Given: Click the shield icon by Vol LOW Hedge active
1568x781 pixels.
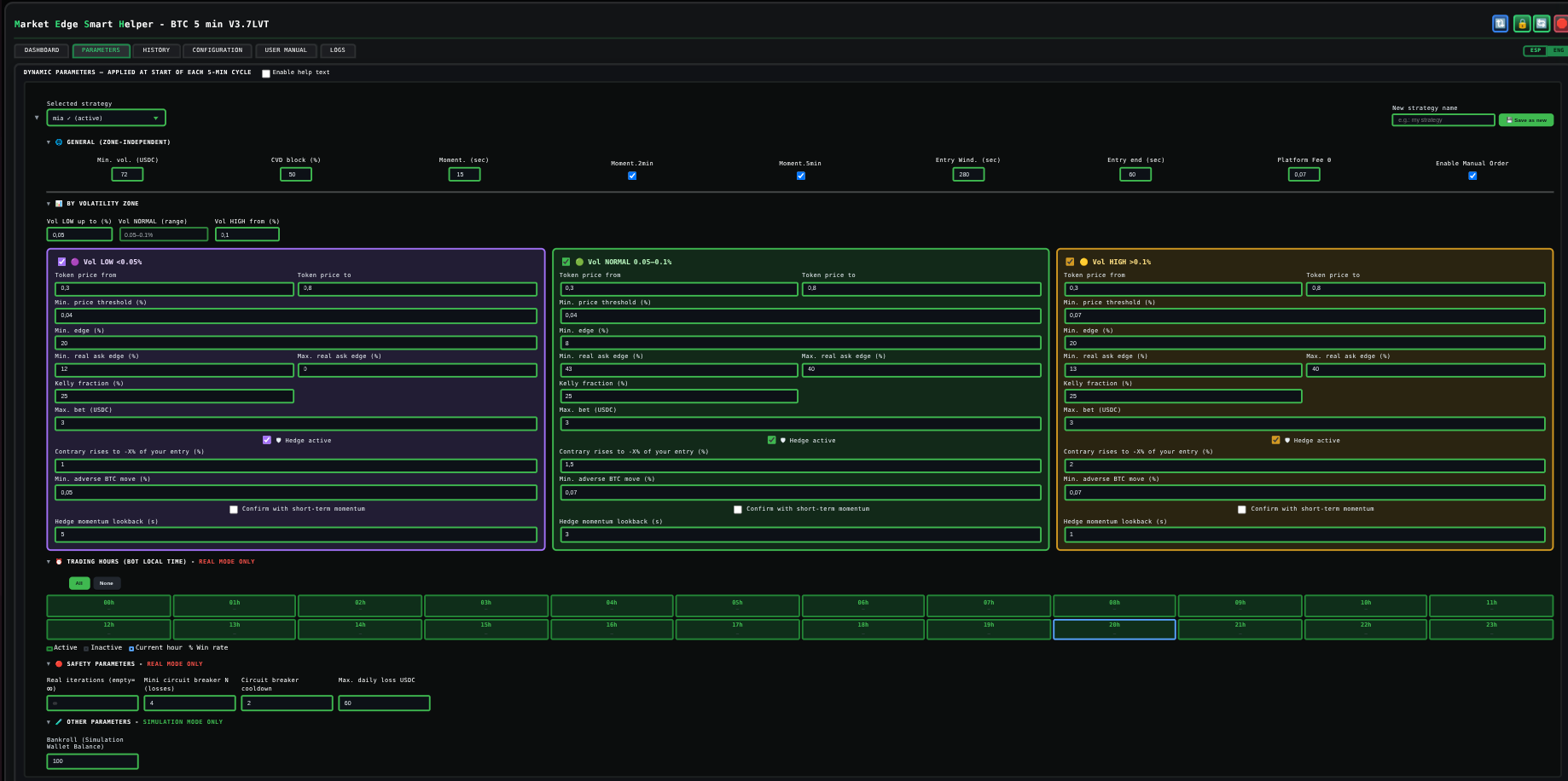Looking at the screenshot, I should coord(278,441).
